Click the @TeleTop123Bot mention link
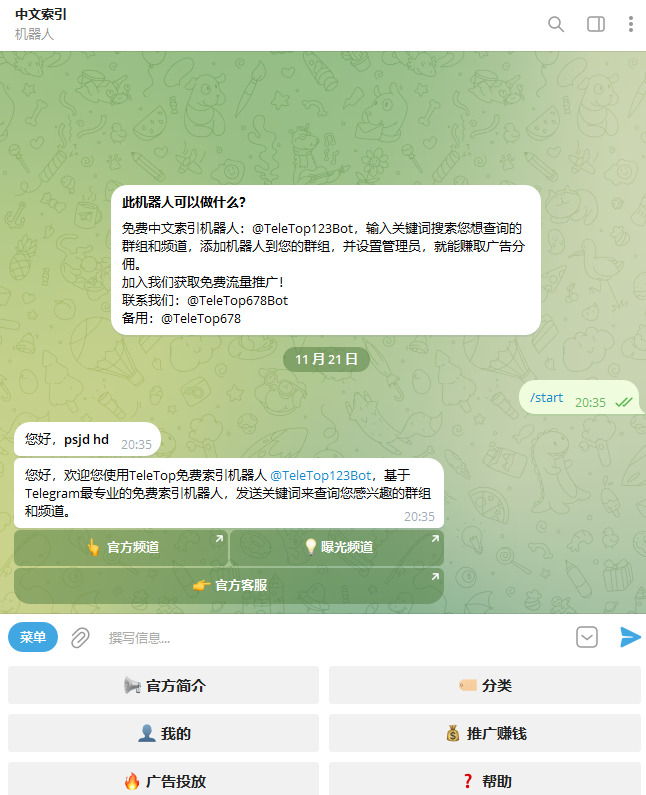Viewport: 646px width, 795px height. pos(321,476)
